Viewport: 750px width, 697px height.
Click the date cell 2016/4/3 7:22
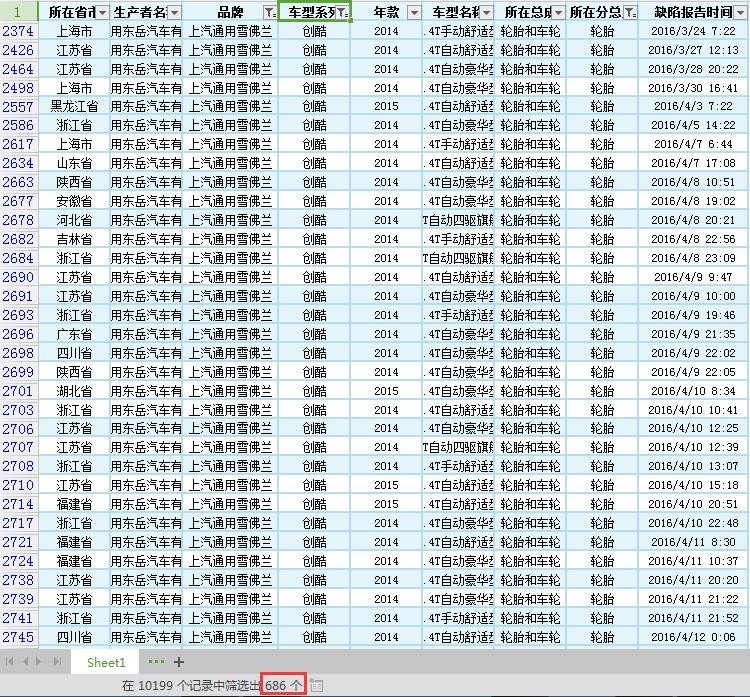[693, 106]
